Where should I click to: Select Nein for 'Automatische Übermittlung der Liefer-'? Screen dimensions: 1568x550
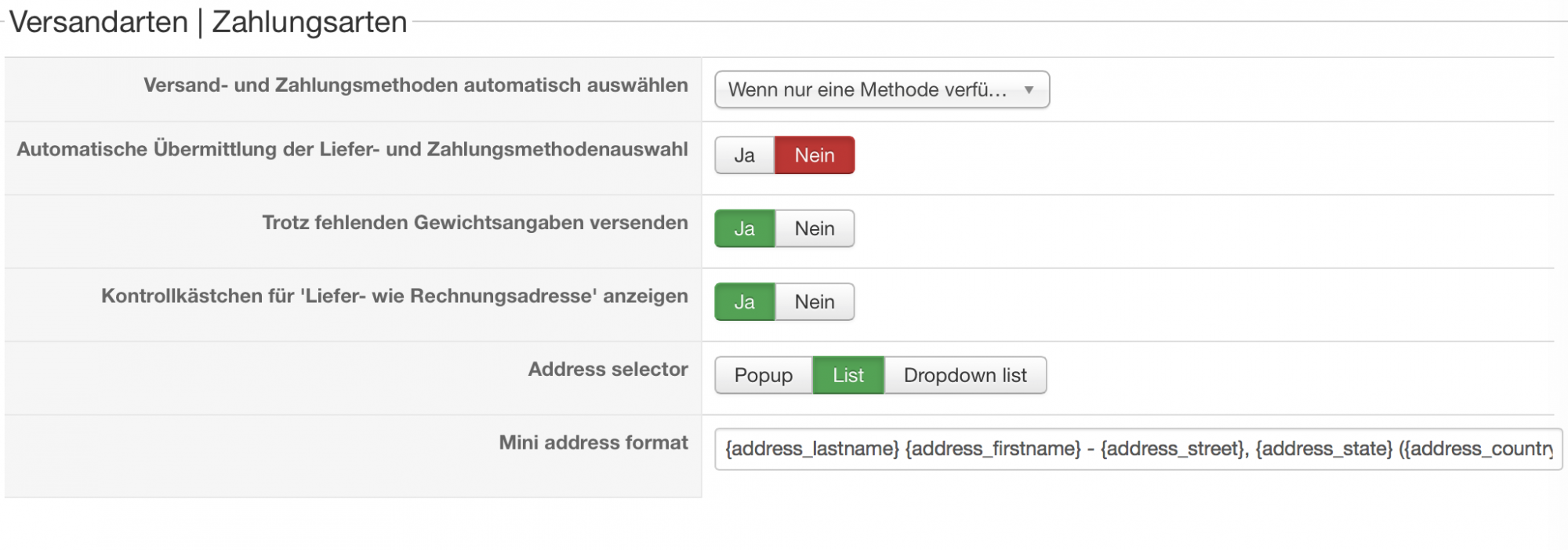(x=814, y=155)
